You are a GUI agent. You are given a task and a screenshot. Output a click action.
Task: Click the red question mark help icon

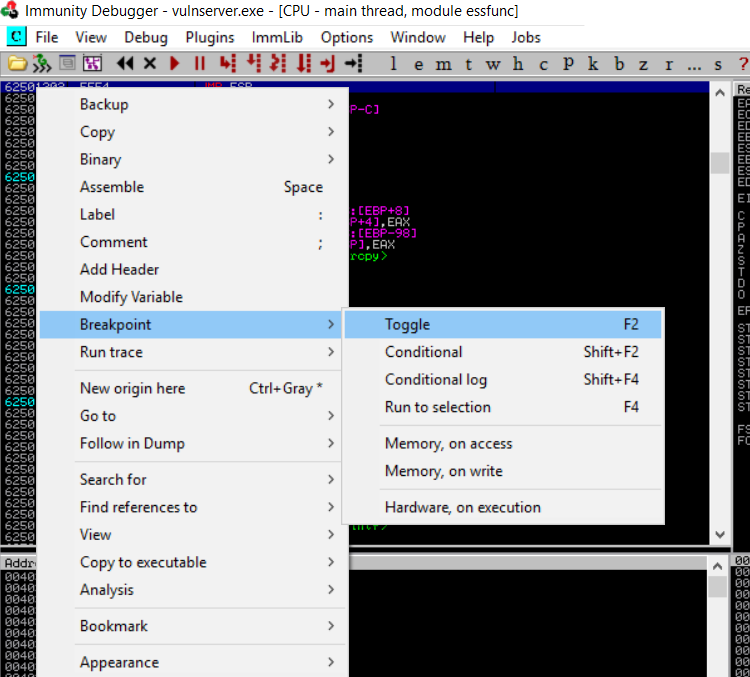click(743, 64)
